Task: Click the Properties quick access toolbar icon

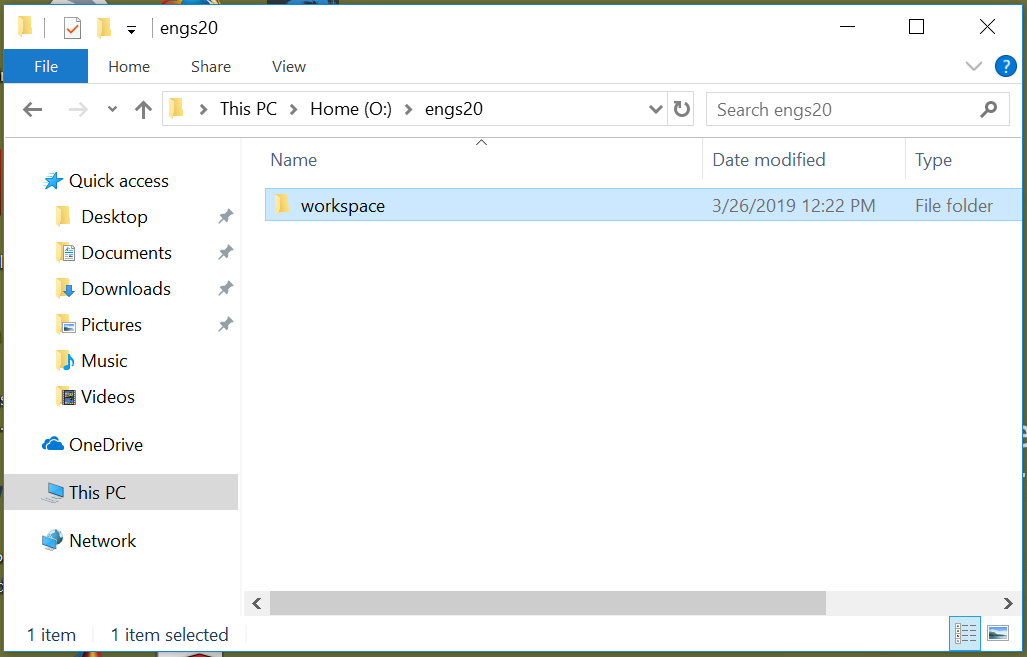Action: (72, 28)
